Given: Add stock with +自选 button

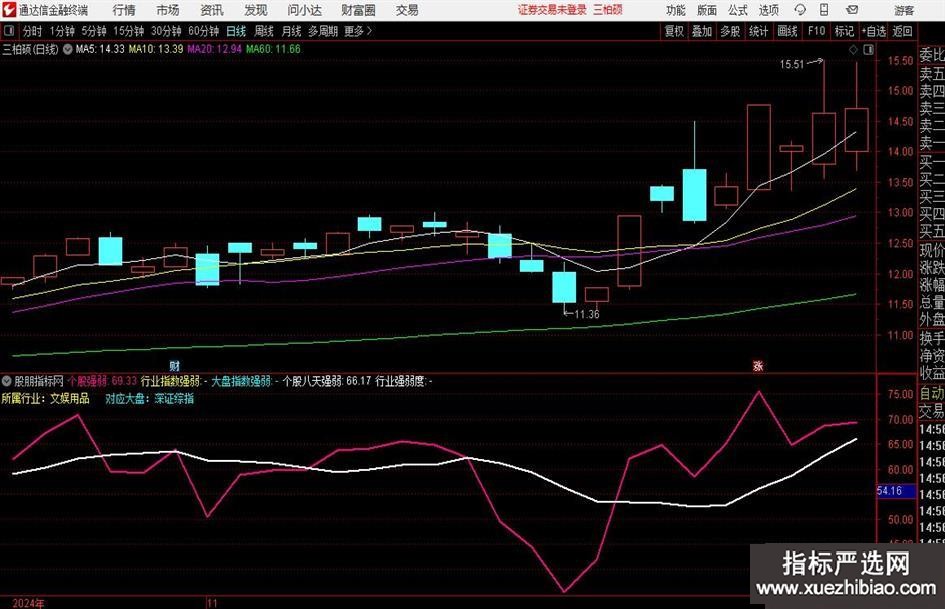Looking at the screenshot, I should (874, 31).
